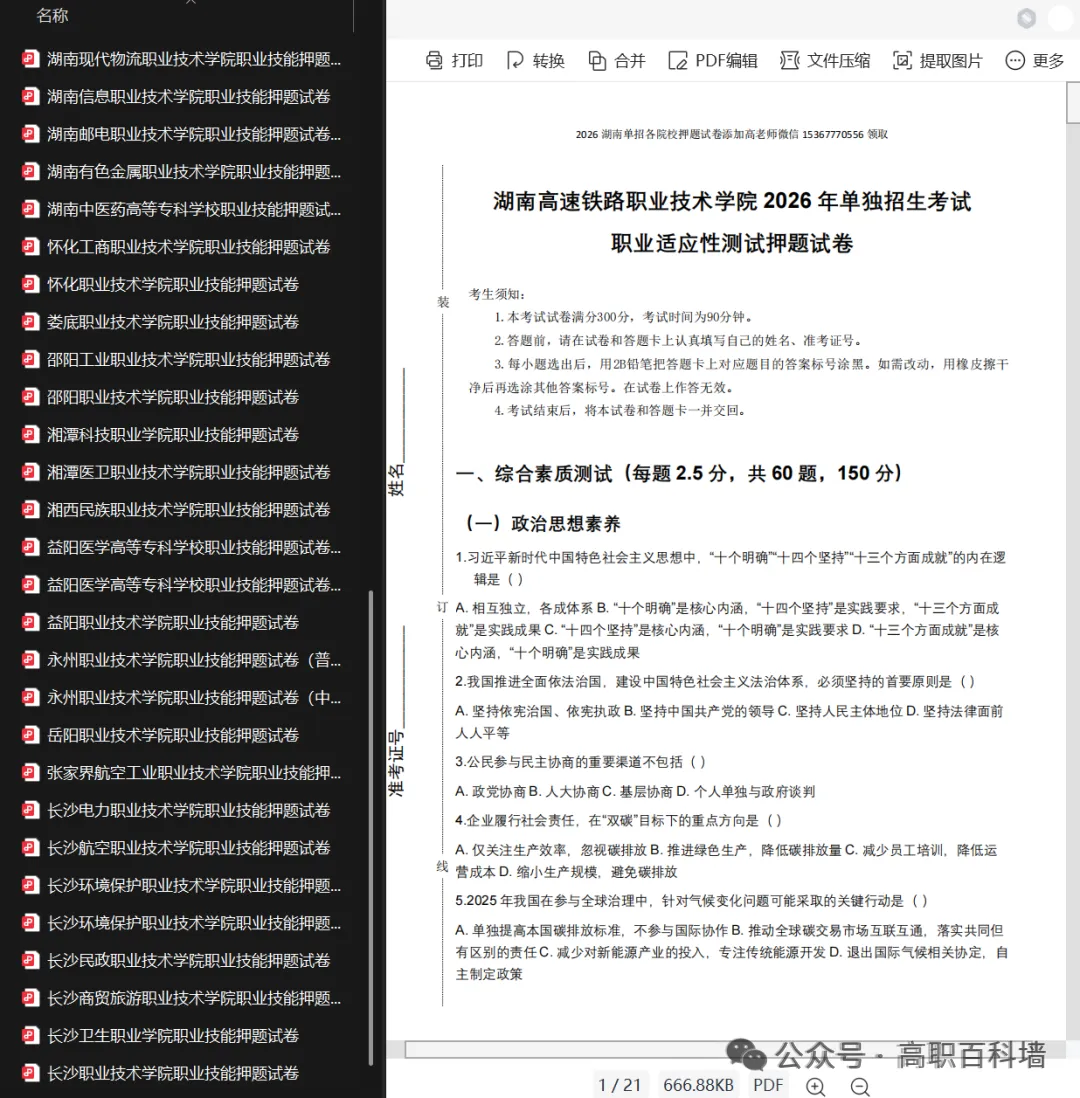The width and height of the screenshot is (1080, 1098).
Task: Click PDF icon beside 长沙卫生职业学院
Action: 30,1035
